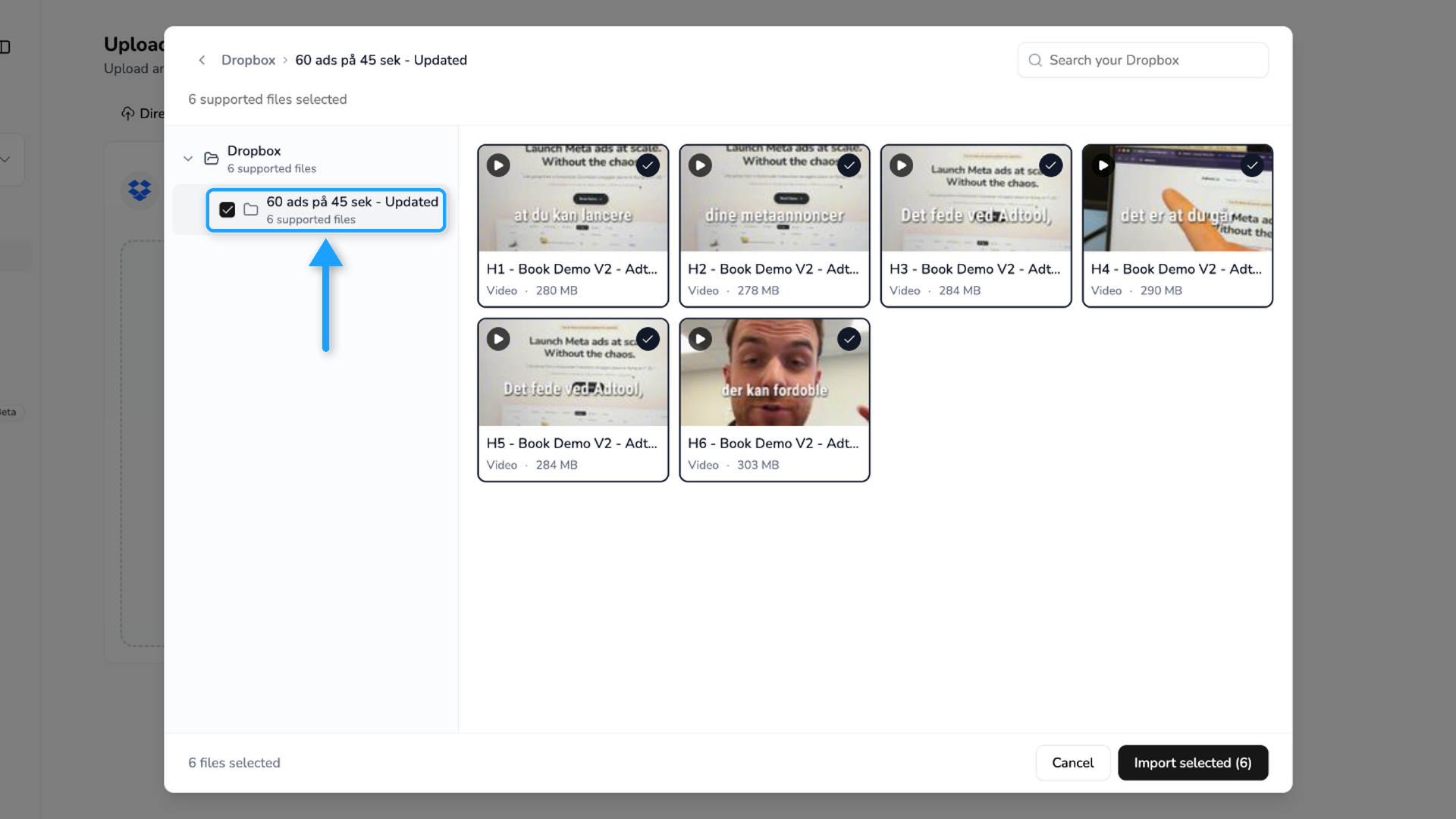Click the folder icon of 60 ads på 45 sek
The width and height of the screenshot is (1456, 819).
pos(251,209)
